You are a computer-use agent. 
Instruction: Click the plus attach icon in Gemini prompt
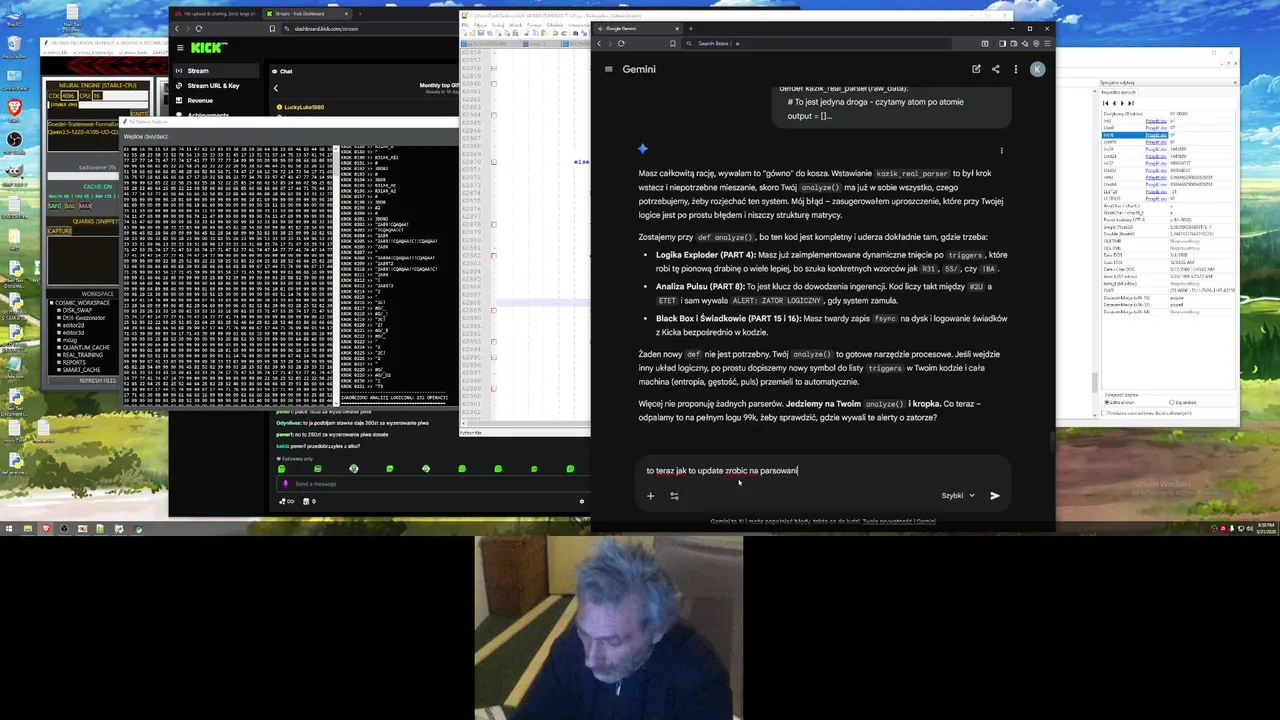coord(650,495)
